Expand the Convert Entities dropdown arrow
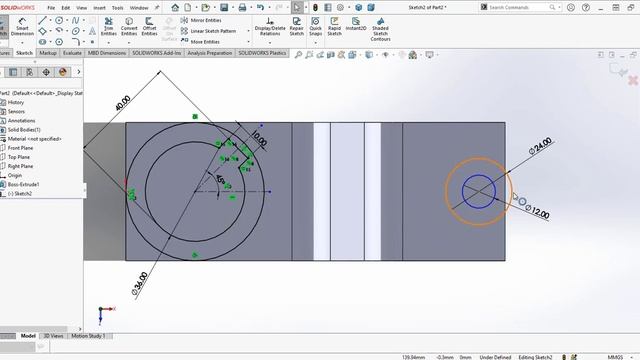Image resolution: width=640 pixels, height=360 pixels. 129,42
